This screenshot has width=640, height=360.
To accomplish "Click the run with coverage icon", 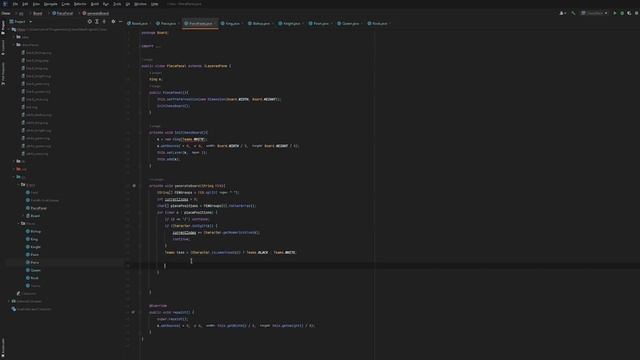I will tap(629, 13).
